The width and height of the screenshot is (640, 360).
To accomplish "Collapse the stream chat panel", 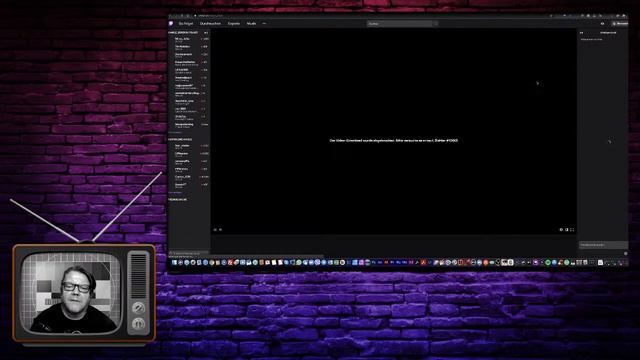I will click(582, 33).
